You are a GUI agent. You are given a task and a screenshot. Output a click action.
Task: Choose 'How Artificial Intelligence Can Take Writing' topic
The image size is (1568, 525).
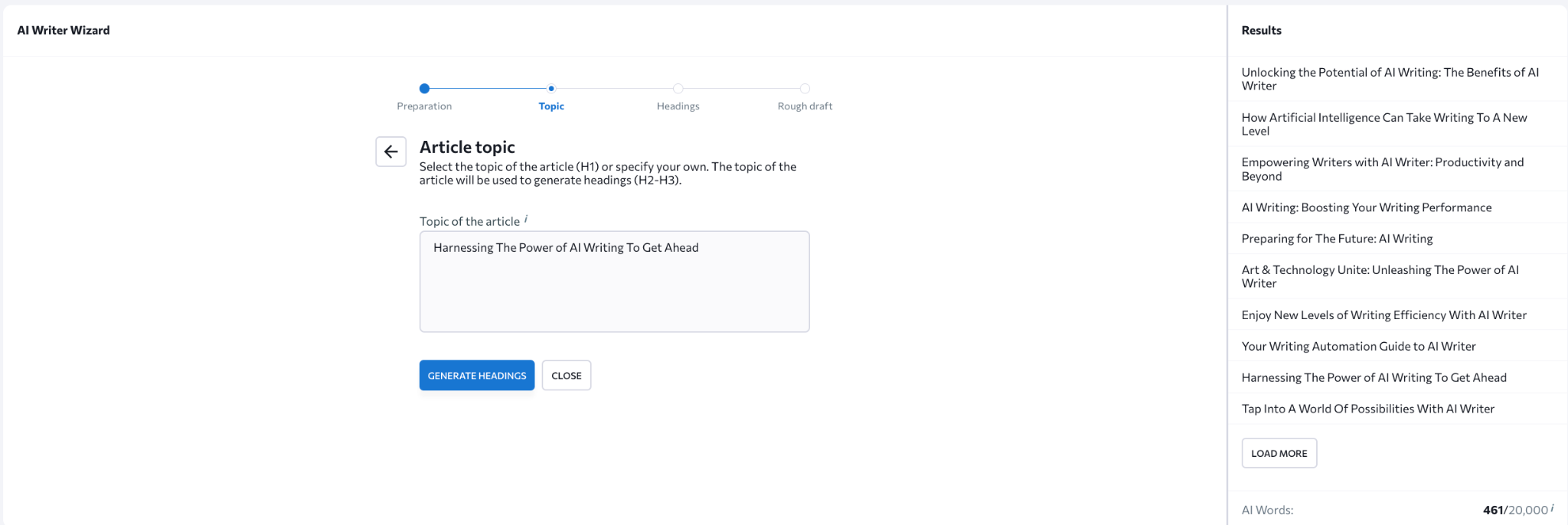[1383, 124]
